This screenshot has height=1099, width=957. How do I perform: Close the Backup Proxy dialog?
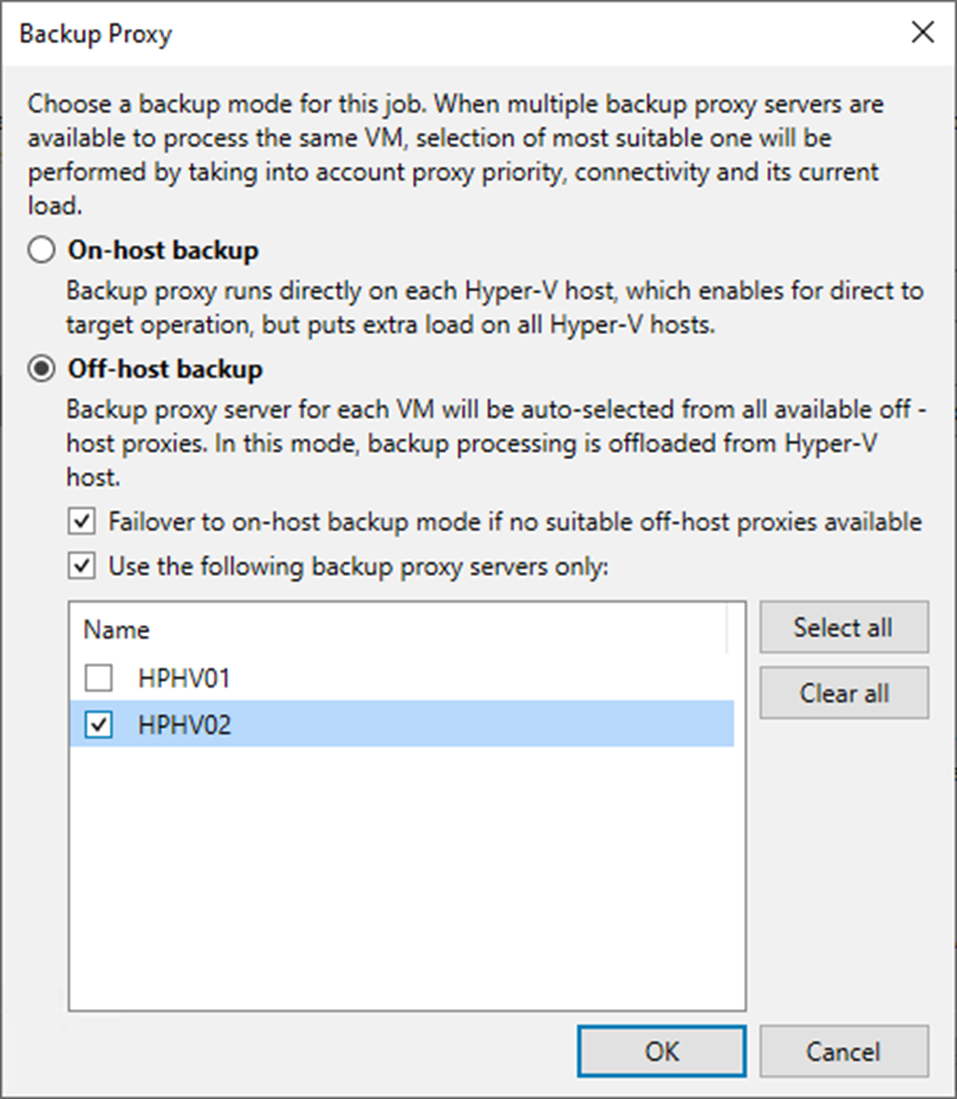[x=922, y=32]
